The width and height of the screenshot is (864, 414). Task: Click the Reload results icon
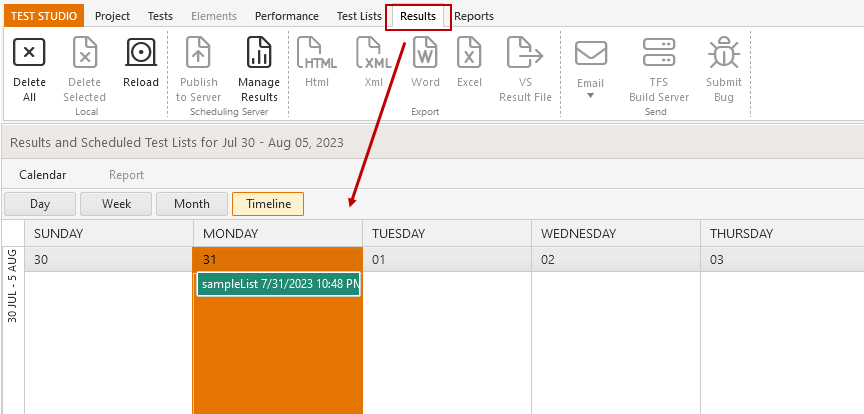[141, 52]
